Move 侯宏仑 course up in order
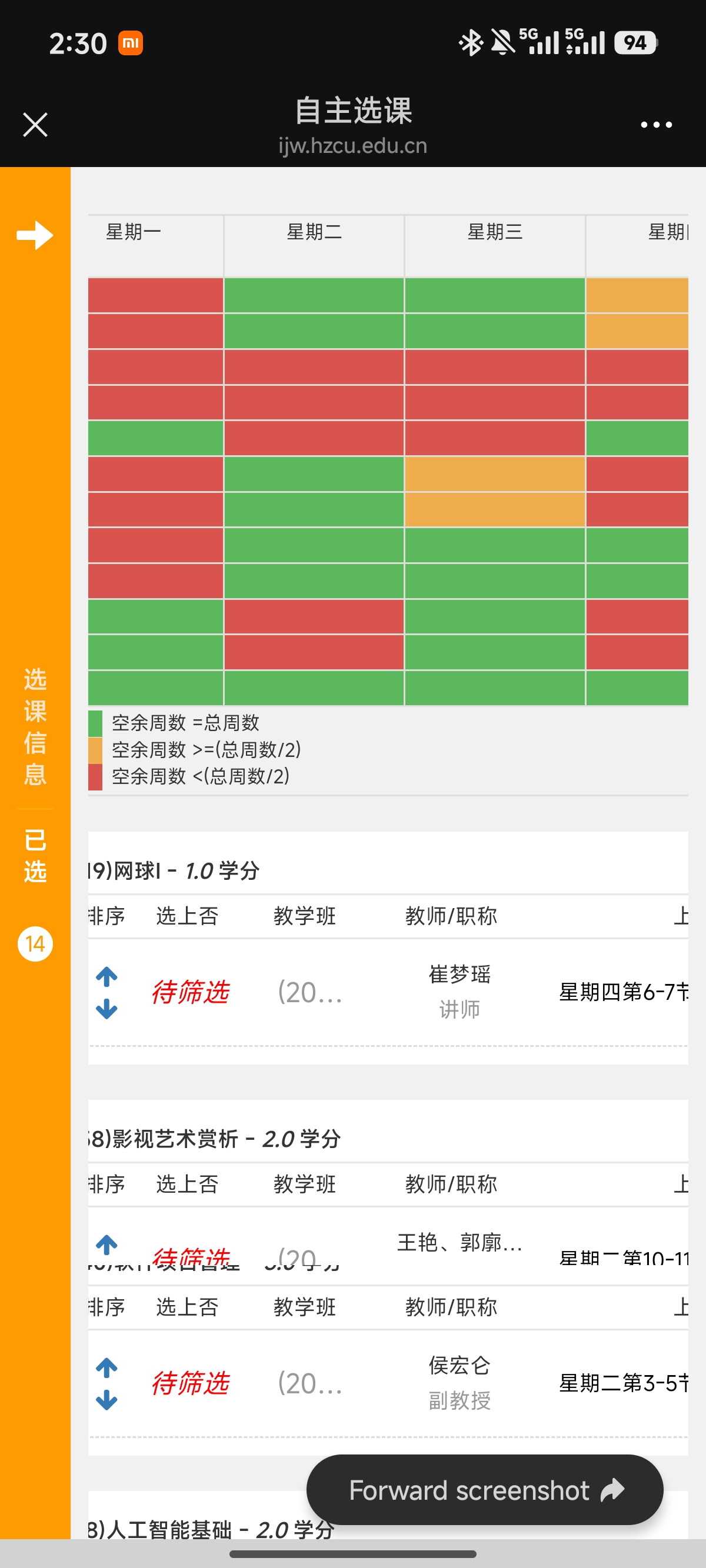This screenshot has height=1568, width=706. (x=106, y=1368)
